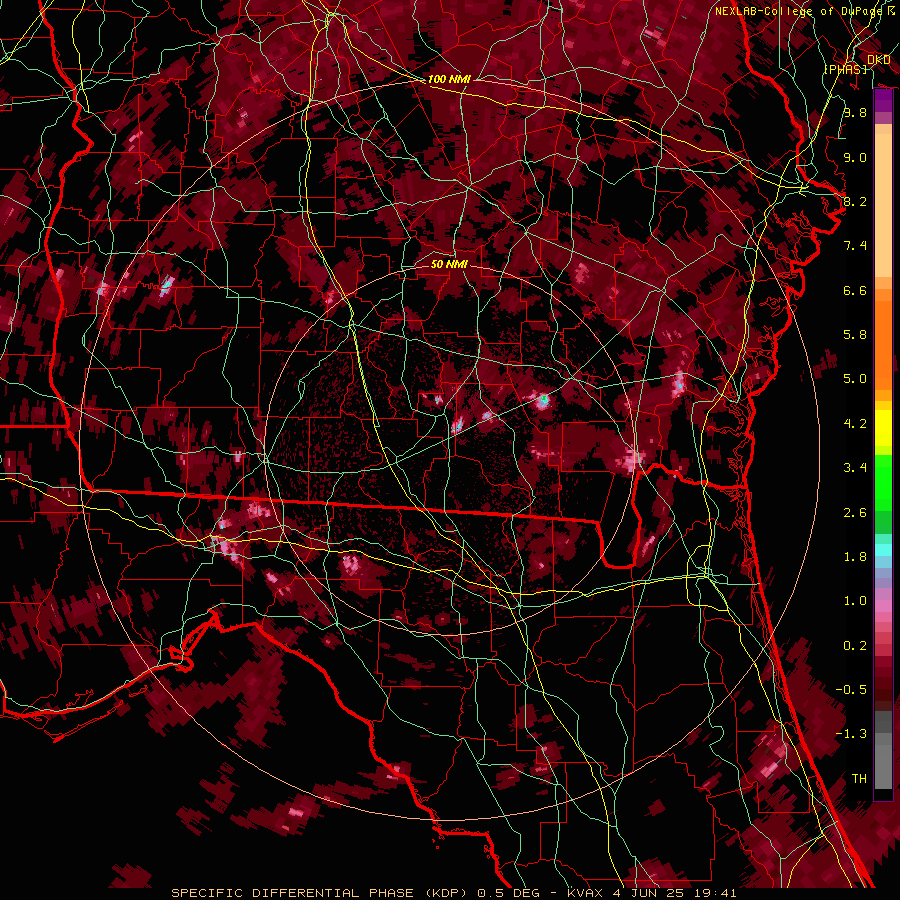The height and width of the screenshot is (900, 900).
Task: Click the 2.6 value on the scale
Action: (x=855, y=513)
